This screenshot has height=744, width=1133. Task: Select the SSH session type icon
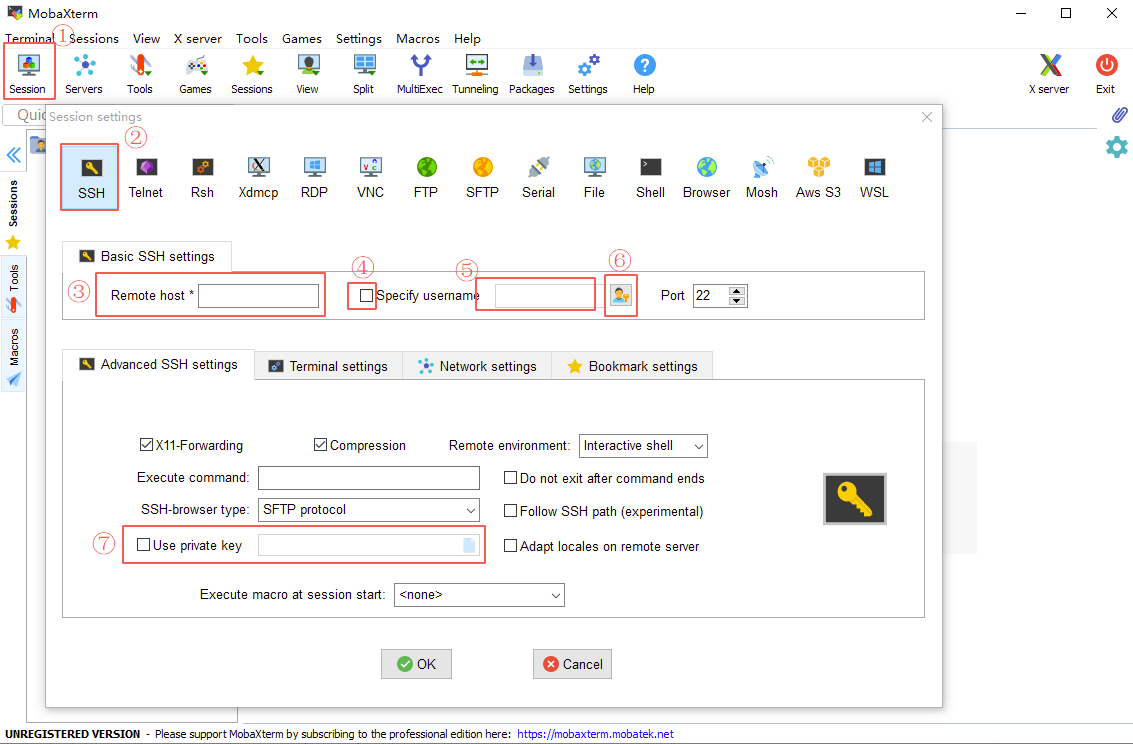pyautogui.click(x=91, y=177)
